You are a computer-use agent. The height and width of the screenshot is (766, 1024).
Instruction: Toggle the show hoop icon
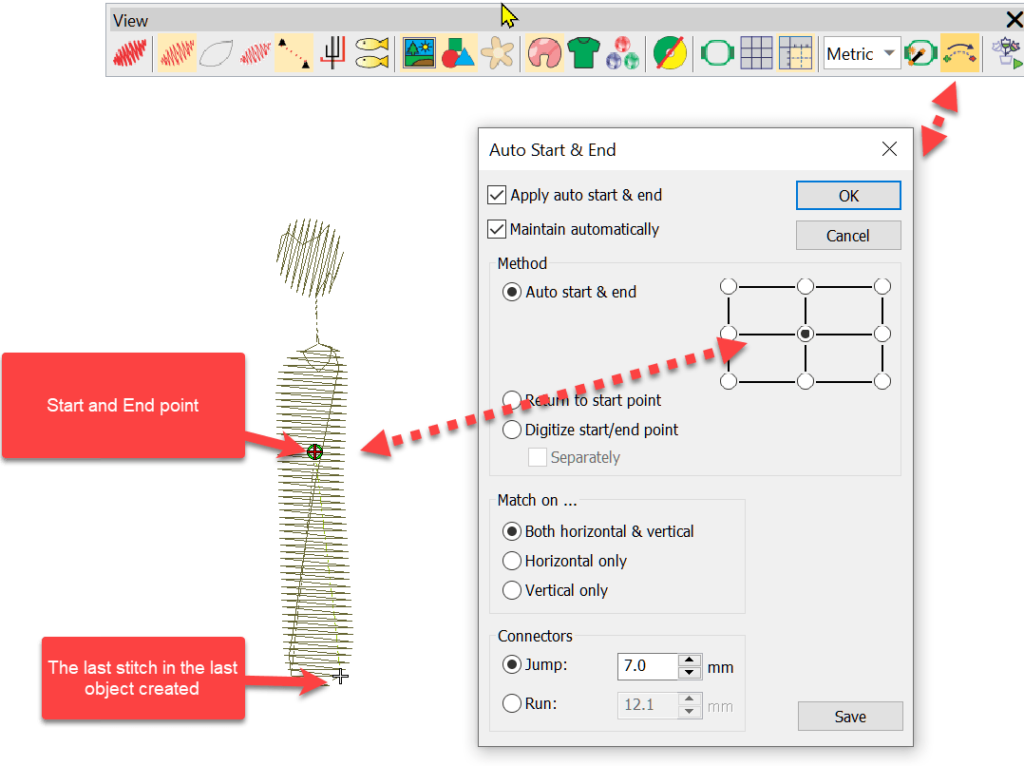(x=718, y=53)
